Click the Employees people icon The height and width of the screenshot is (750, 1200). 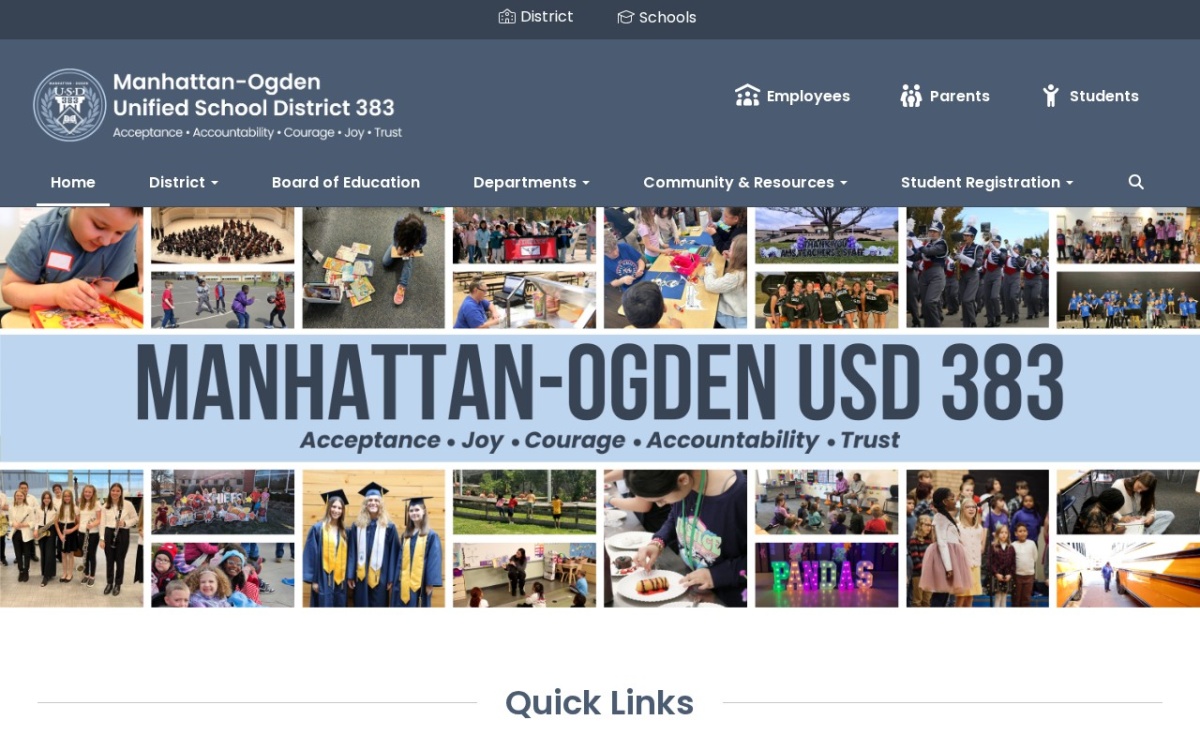(747, 96)
